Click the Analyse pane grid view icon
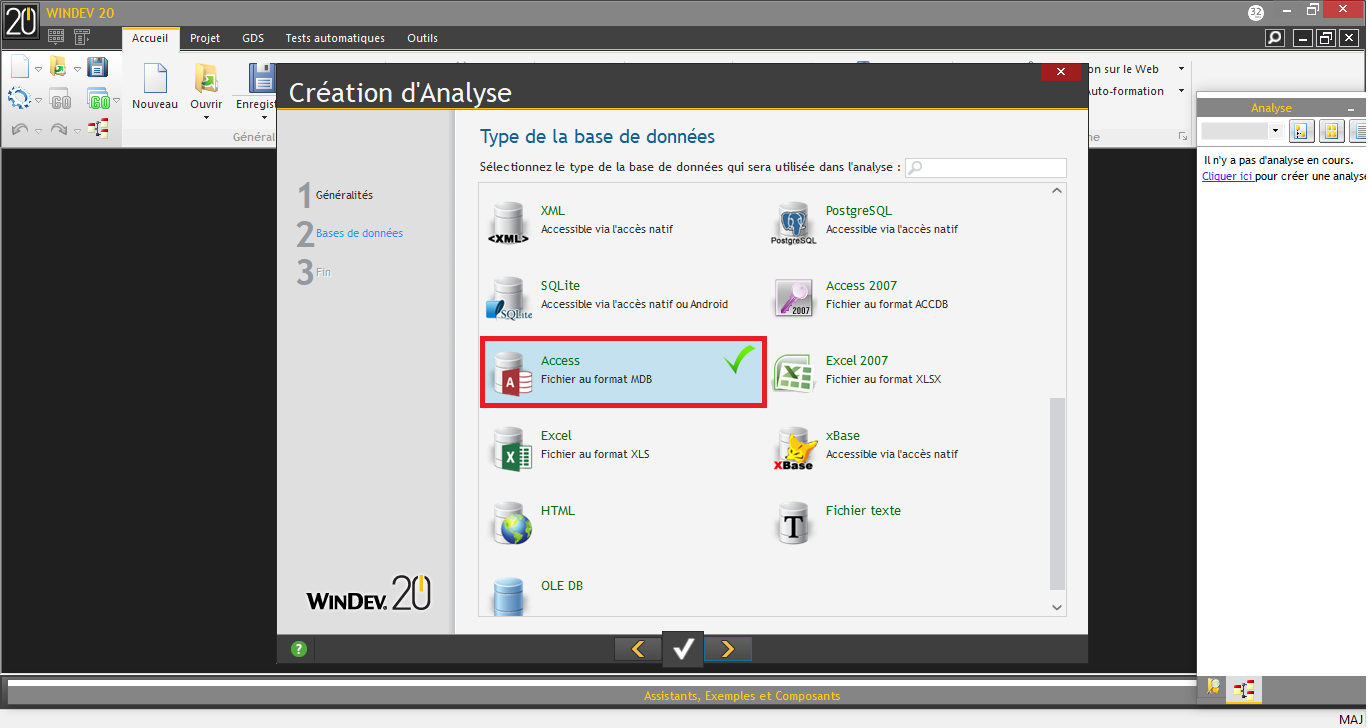The image size is (1368, 728). (x=1331, y=131)
